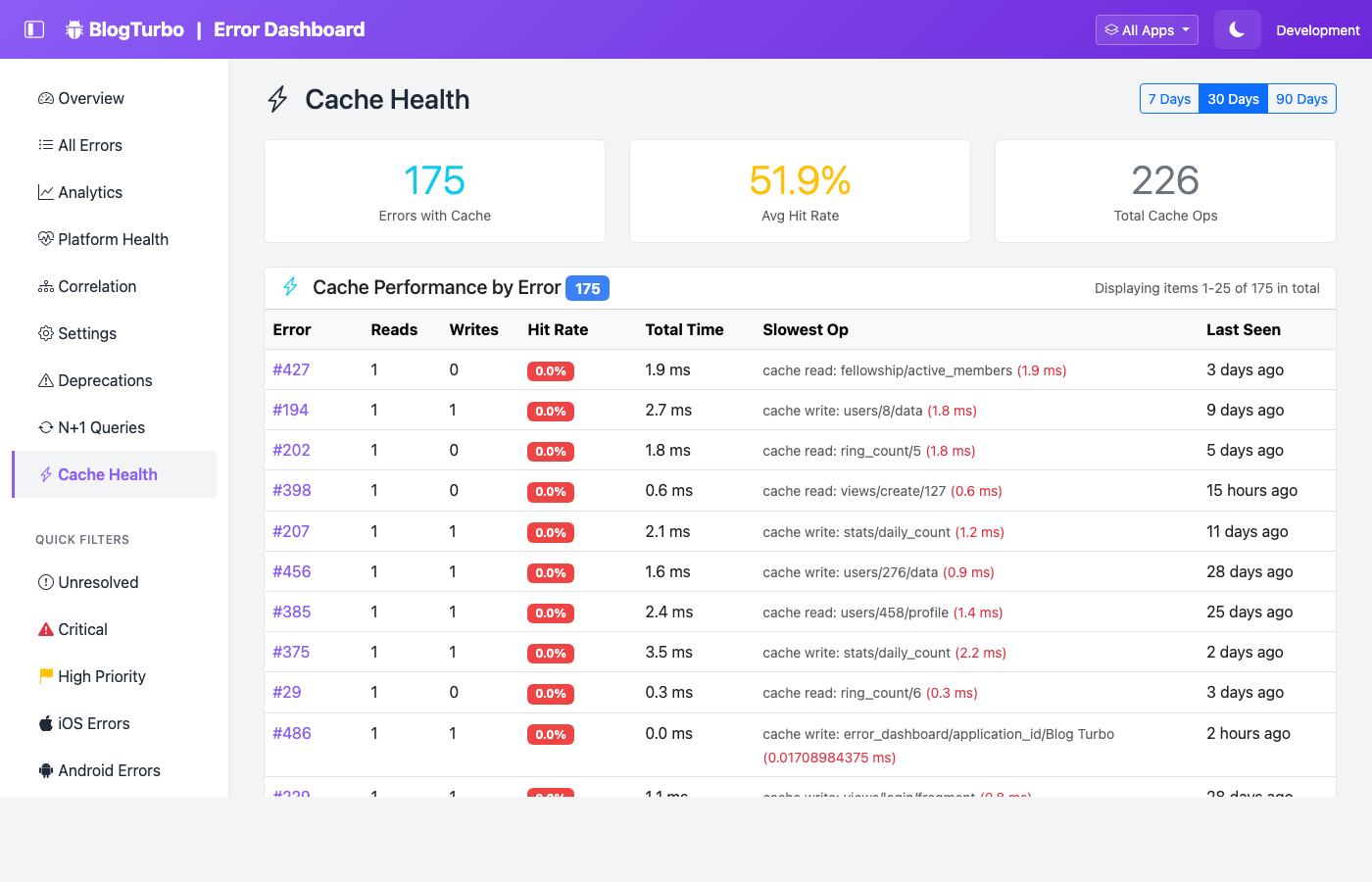Viewport: 1372px width, 882px height.
Task: Open the Settings gear in the sidebar
Action: 45,333
